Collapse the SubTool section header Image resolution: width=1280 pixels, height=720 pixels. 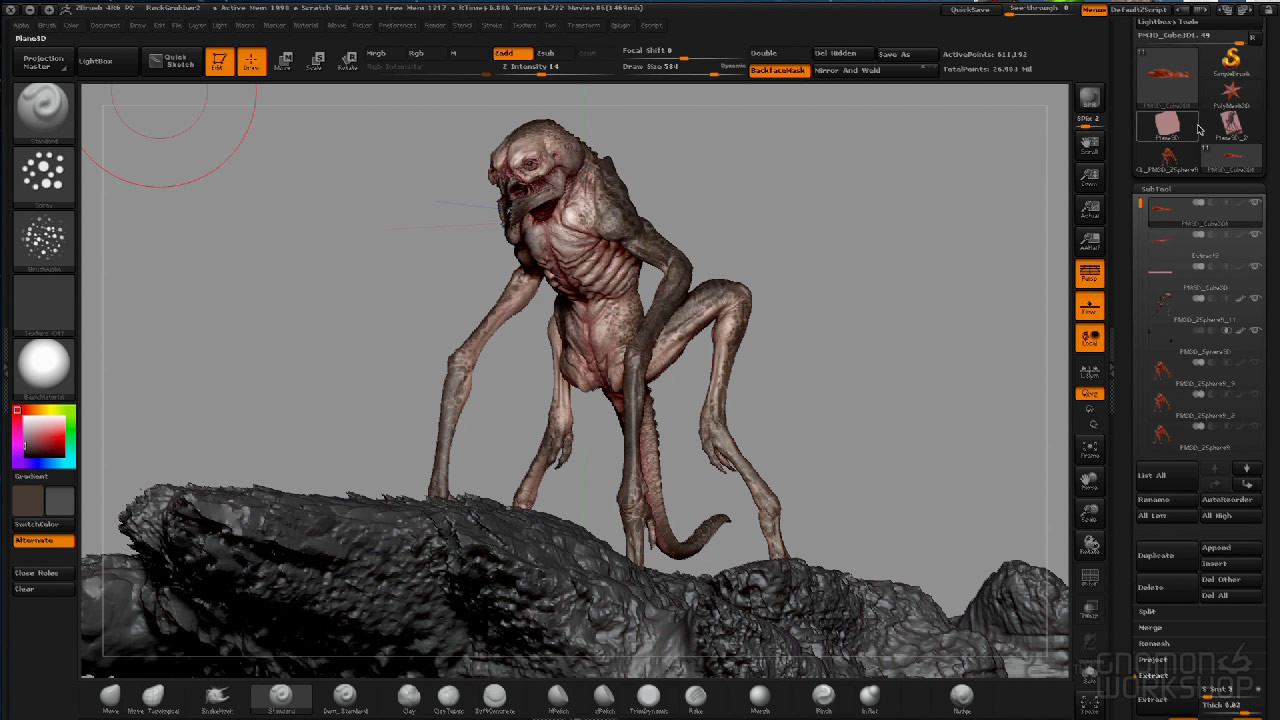pyautogui.click(x=1156, y=188)
